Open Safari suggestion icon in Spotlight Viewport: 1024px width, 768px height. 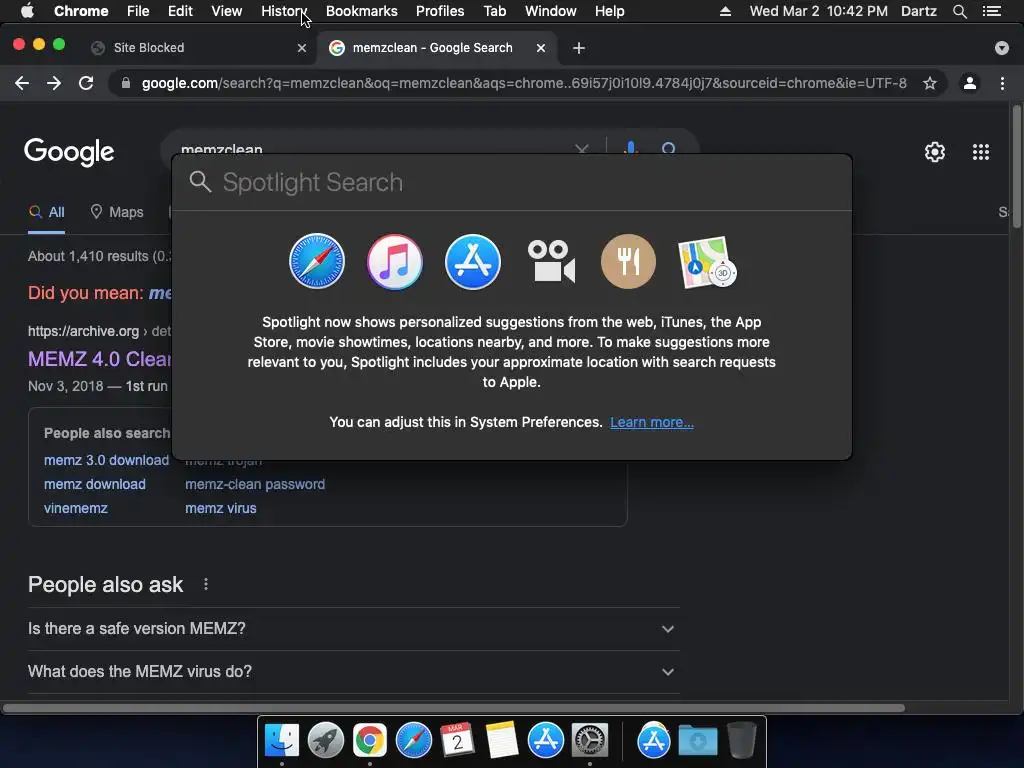317,261
